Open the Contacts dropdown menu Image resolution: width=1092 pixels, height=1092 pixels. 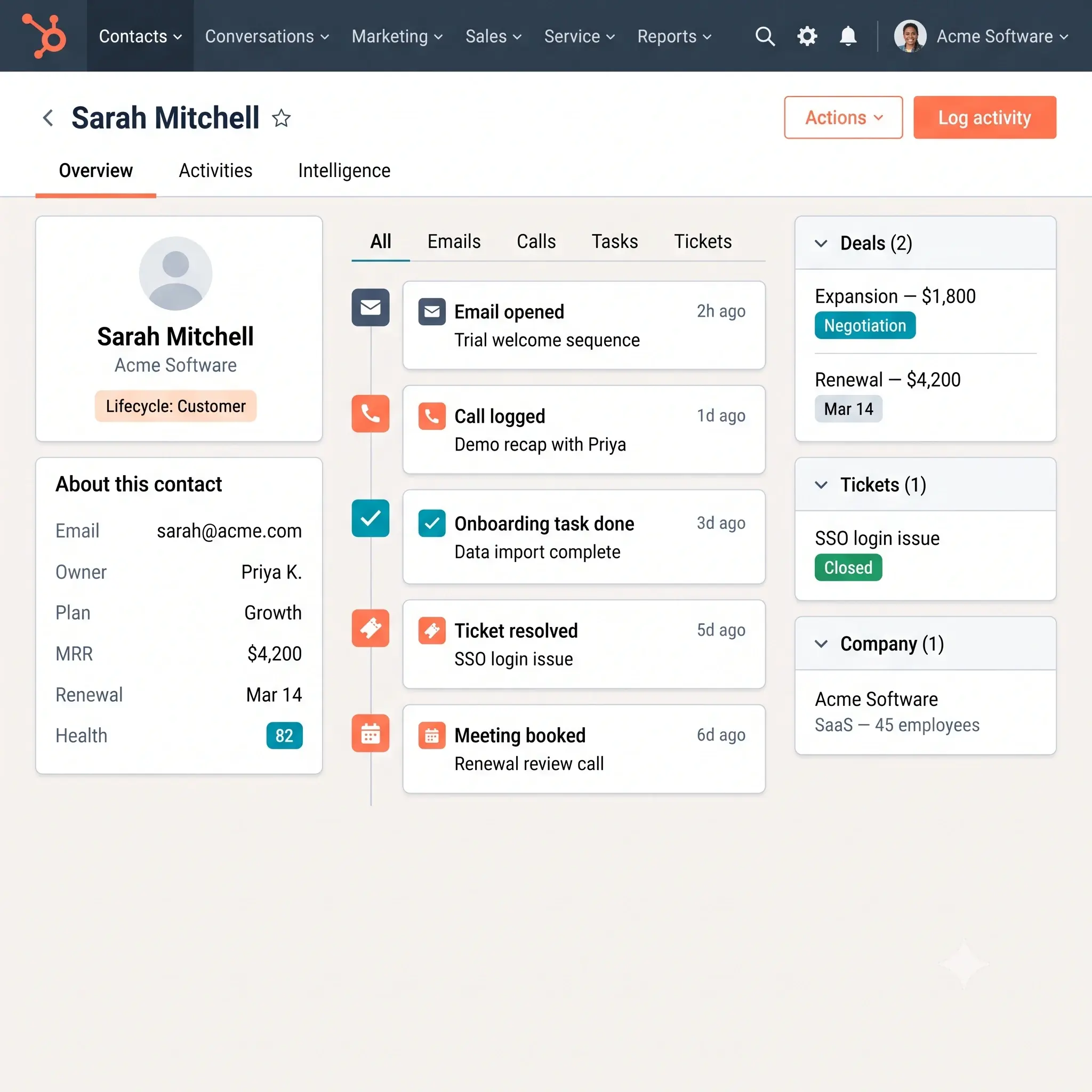click(x=140, y=36)
